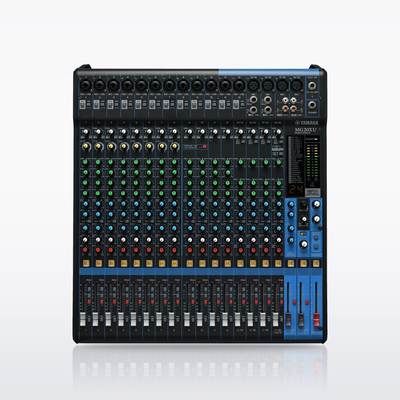Click the XLR combo input jack of channel 5
Image resolution: width=400 pixels, height=400 pixels.
click(x=141, y=86)
